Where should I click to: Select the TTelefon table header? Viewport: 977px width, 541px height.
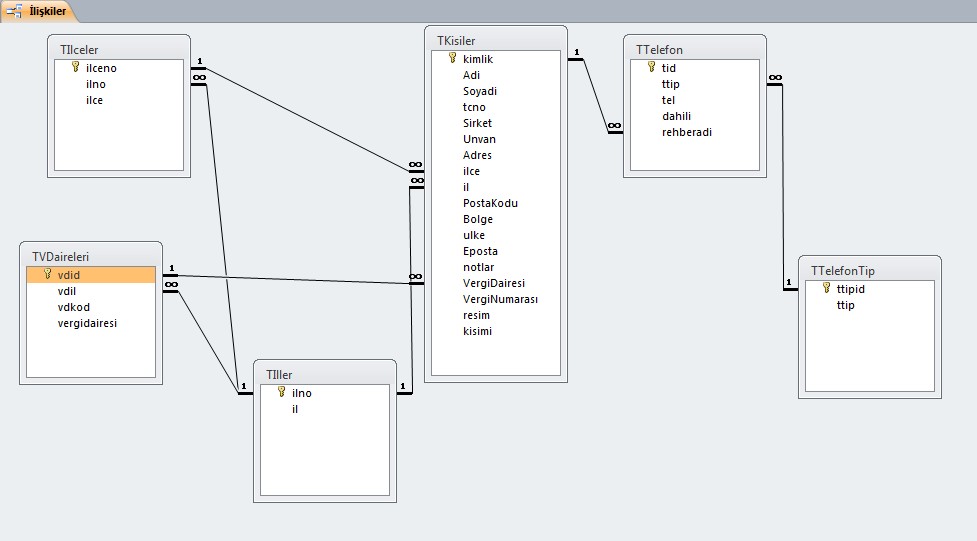(x=695, y=49)
